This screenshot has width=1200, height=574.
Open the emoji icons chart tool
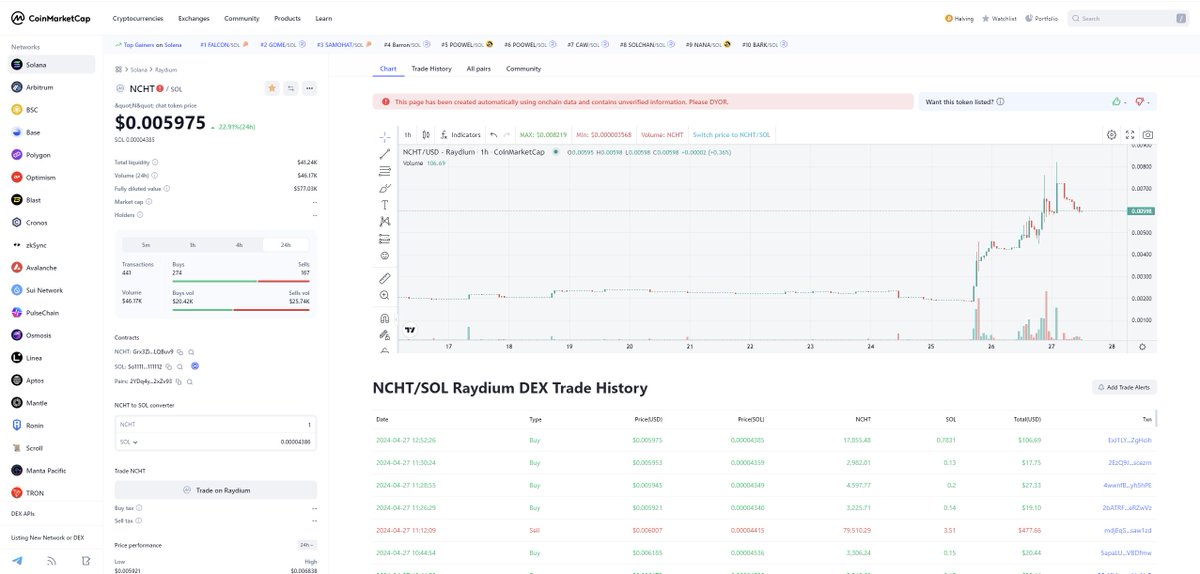tap(385, 256)
